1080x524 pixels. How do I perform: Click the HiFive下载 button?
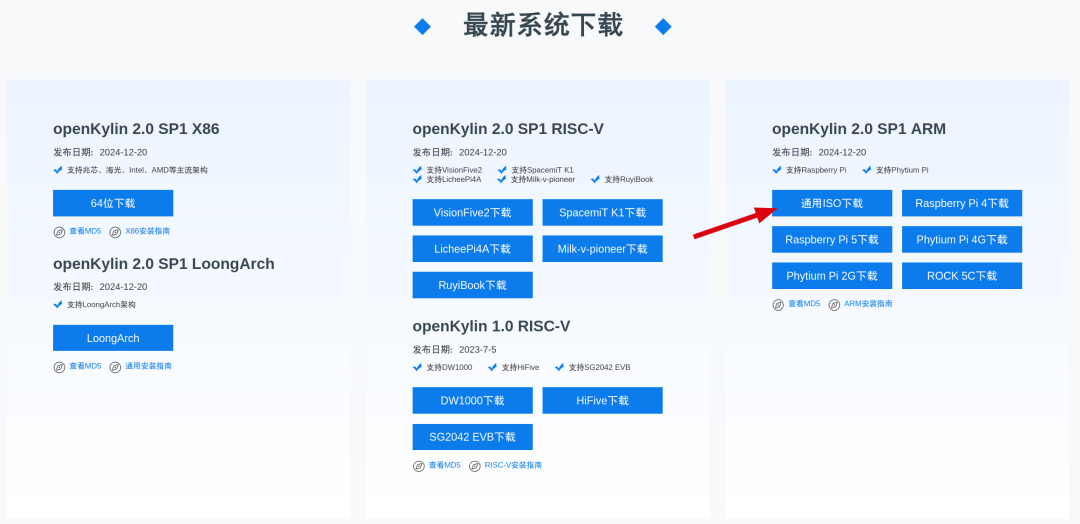click(x=603, y=400)
